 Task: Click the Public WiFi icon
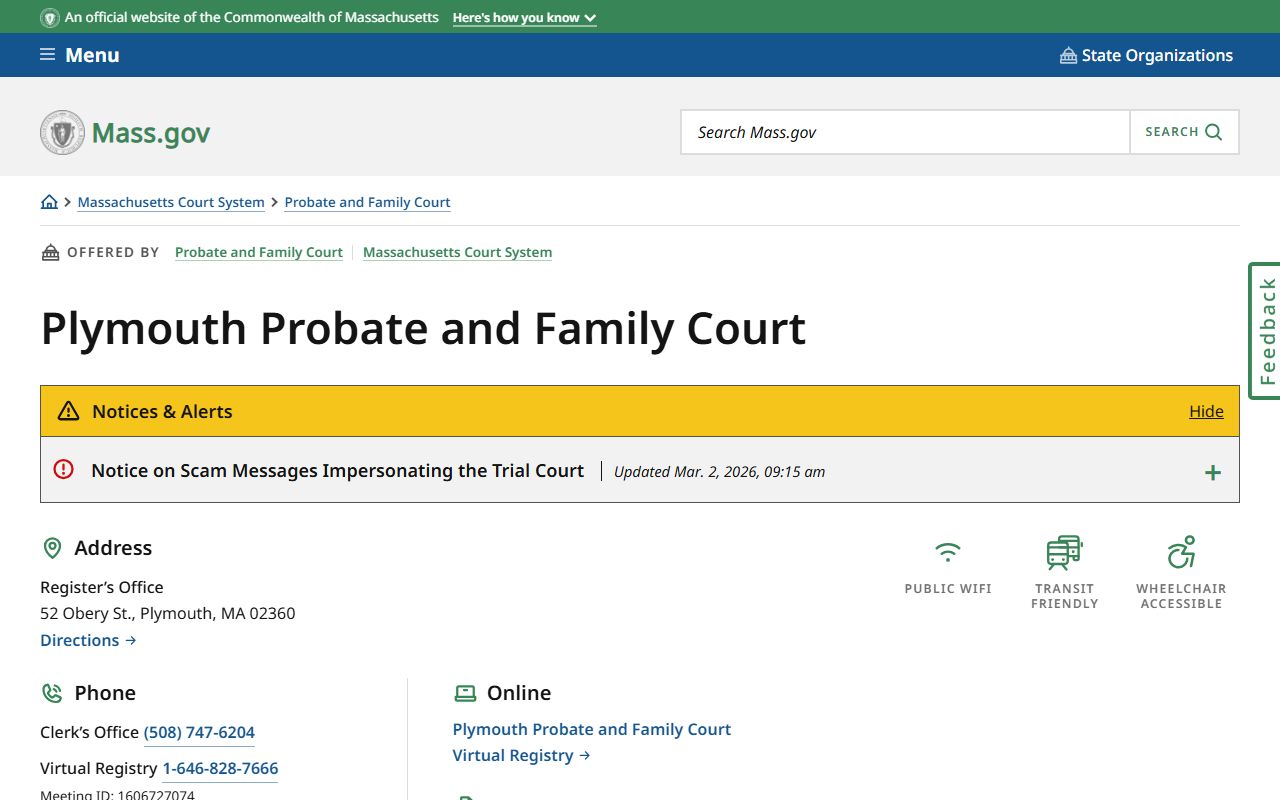tap(948, 552)
